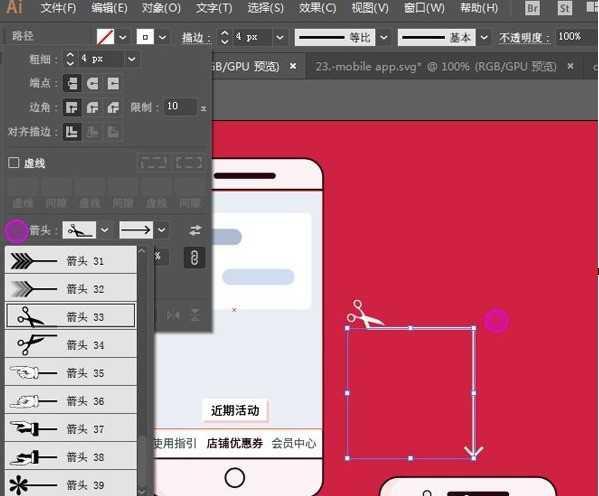Switch to 23.-mobile app.svg document tab

point(435,67)
